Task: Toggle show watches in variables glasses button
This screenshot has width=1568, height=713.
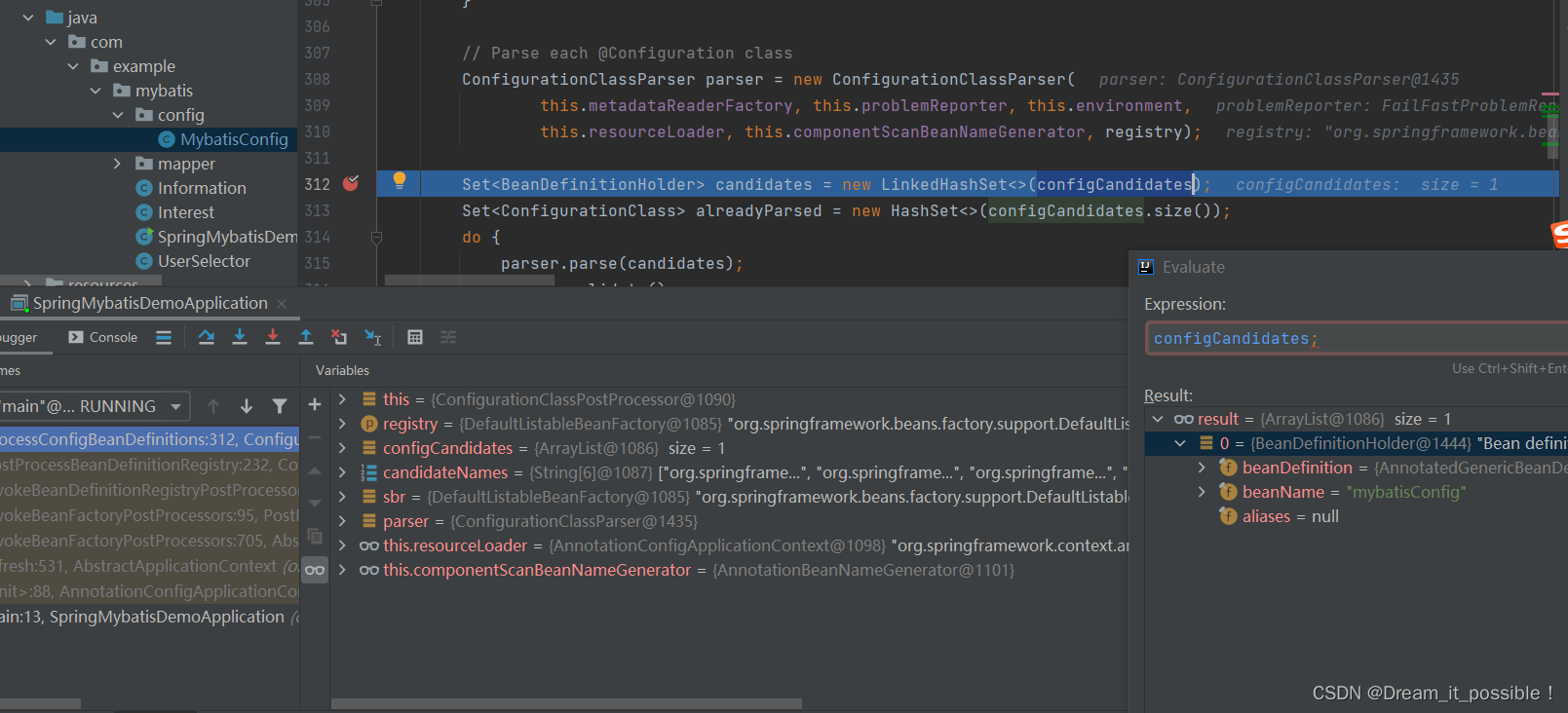Action: 315,570
